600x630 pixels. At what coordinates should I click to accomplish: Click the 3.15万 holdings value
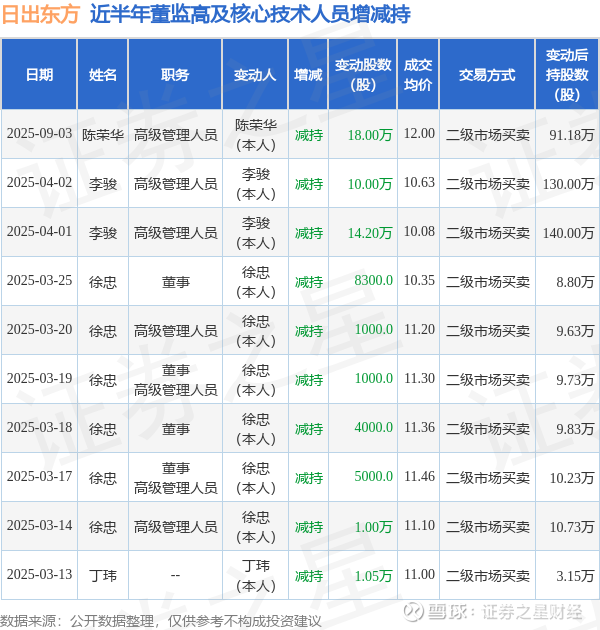coord(575,576)
